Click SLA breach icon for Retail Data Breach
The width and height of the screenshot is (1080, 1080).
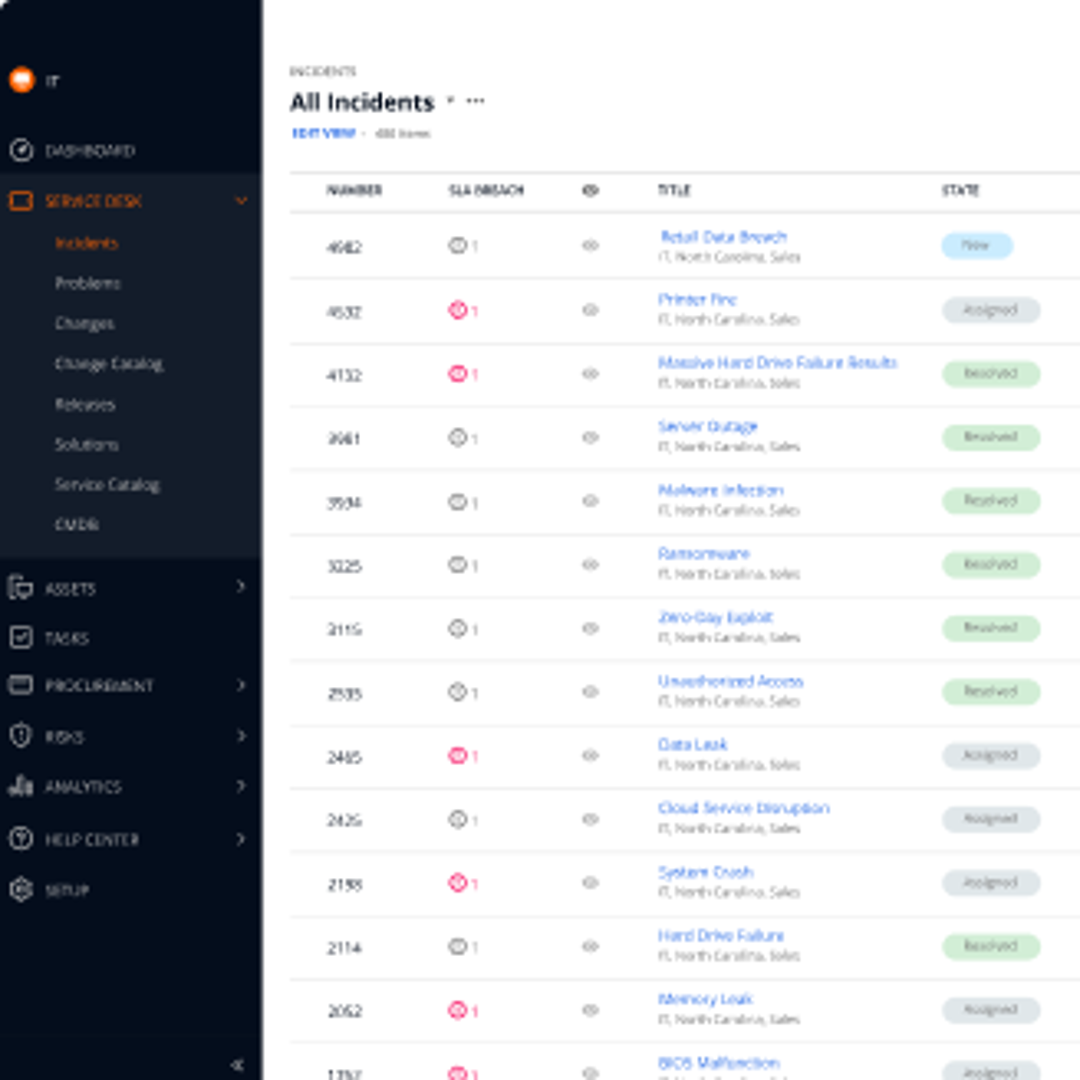click(458, 245)
